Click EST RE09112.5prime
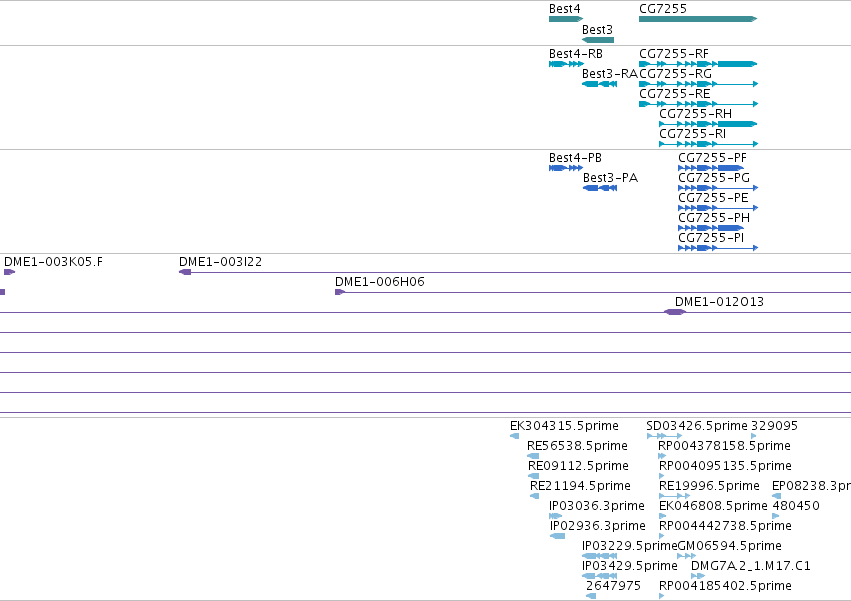The image size is (851, 601). 534,476
